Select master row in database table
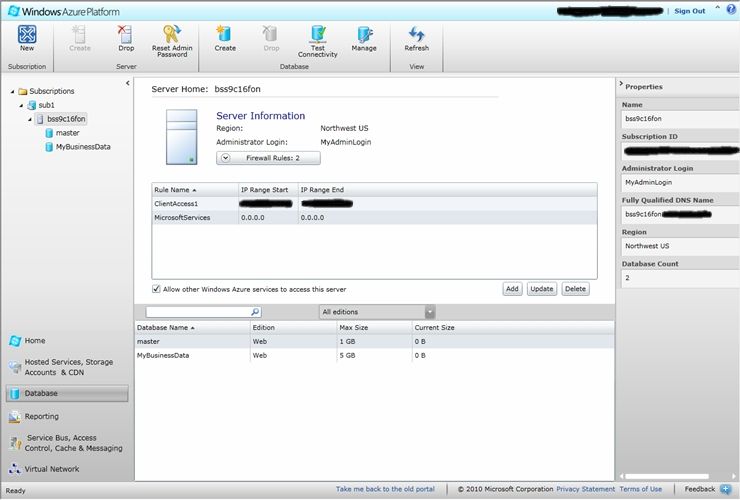740x500 pixels. pyautogui.click(x=374, y=341)
